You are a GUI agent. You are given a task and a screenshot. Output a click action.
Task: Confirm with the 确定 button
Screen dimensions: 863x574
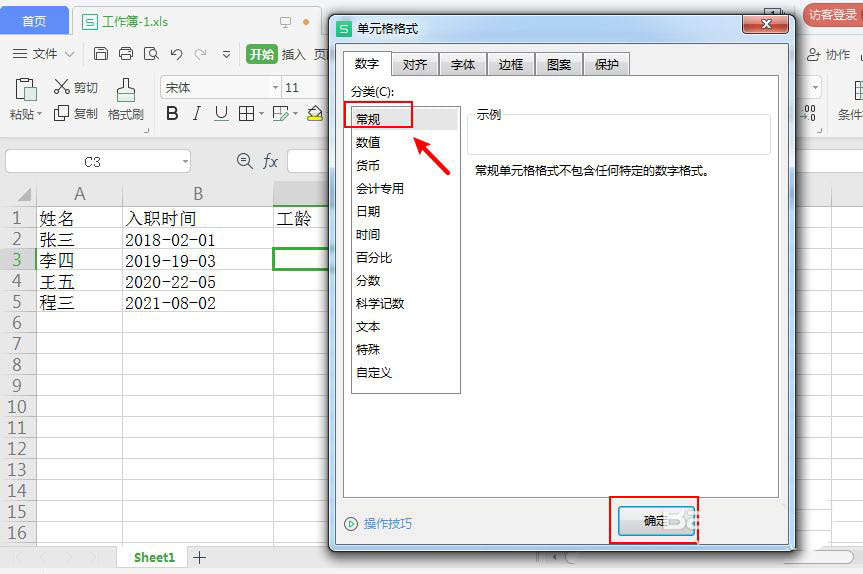pos(655,521)
